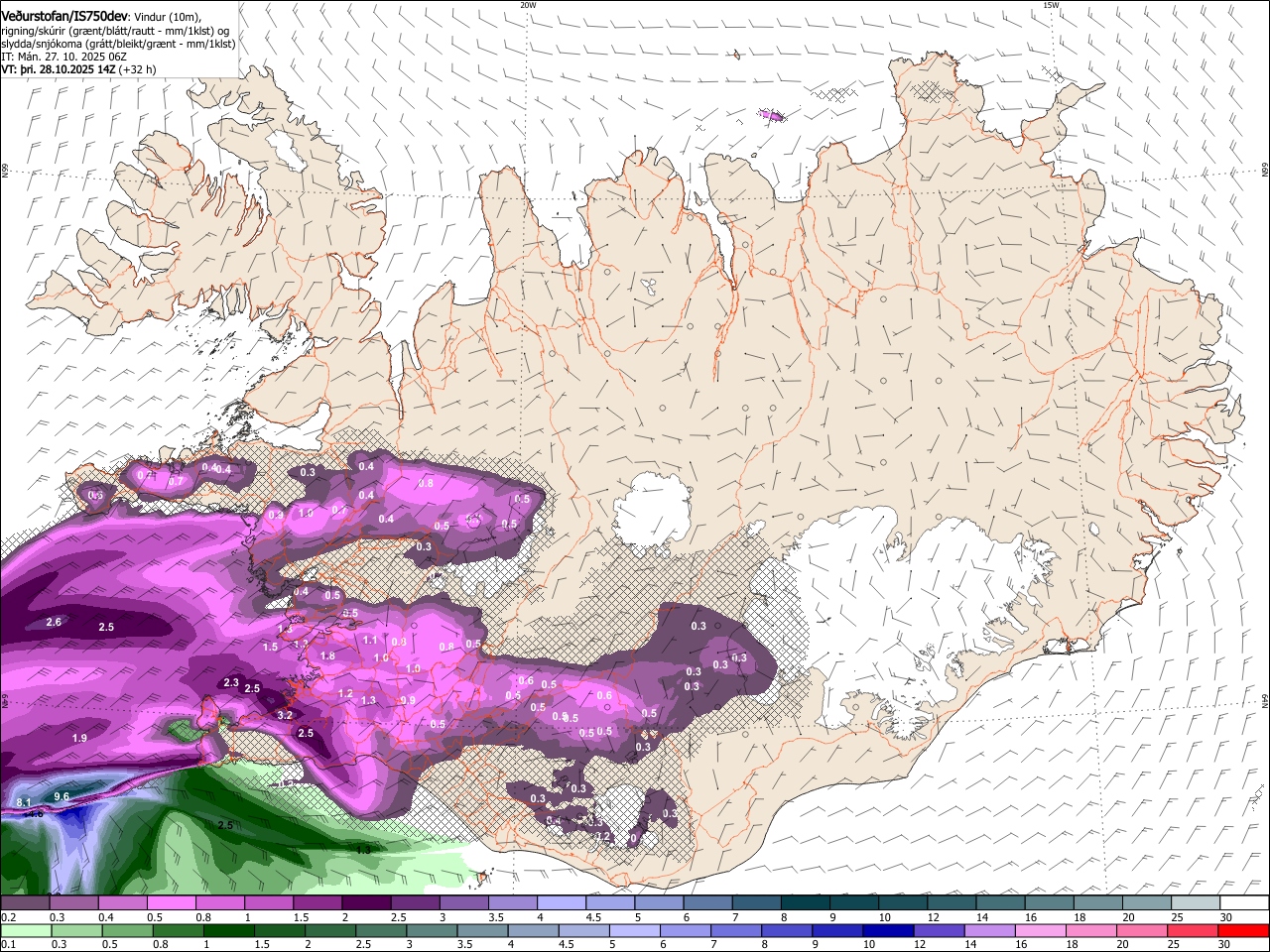Click the 'VT: þri. 28.10.2025 14Z (+32 h)' line
Screen dimensions: 1270x952
click(x=78, y=70)
